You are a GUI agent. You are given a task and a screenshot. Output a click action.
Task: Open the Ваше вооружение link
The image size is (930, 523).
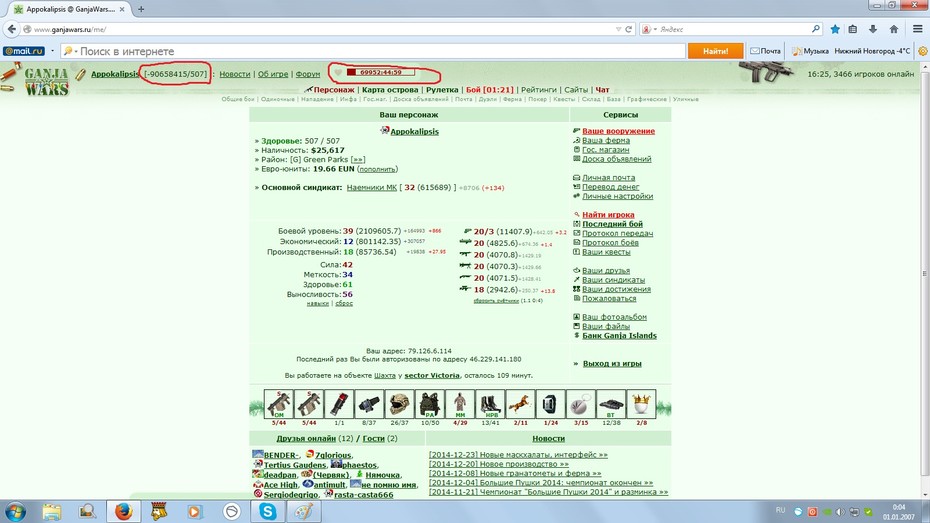coord(618,131)
